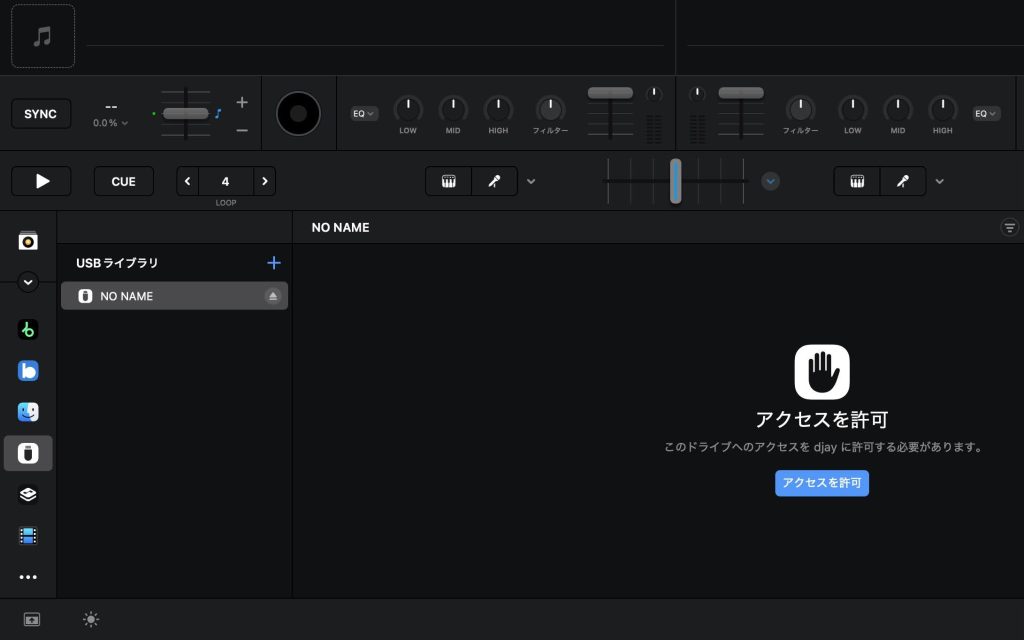Screen dimensions: 1024x640
Task: Open the Beatport source in sidebar
Action: [x=28, y=329]
